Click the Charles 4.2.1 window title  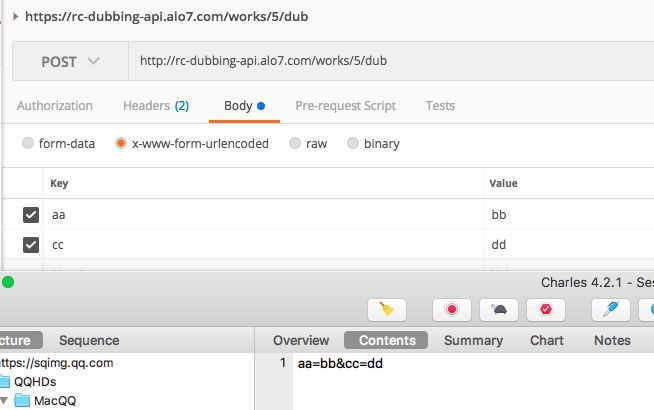597,282
